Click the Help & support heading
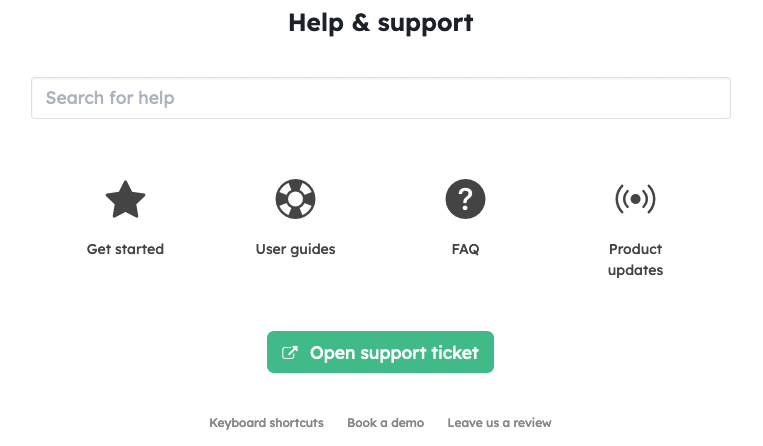The height and width of the screenshot is (446, 763). coord(381,23)
